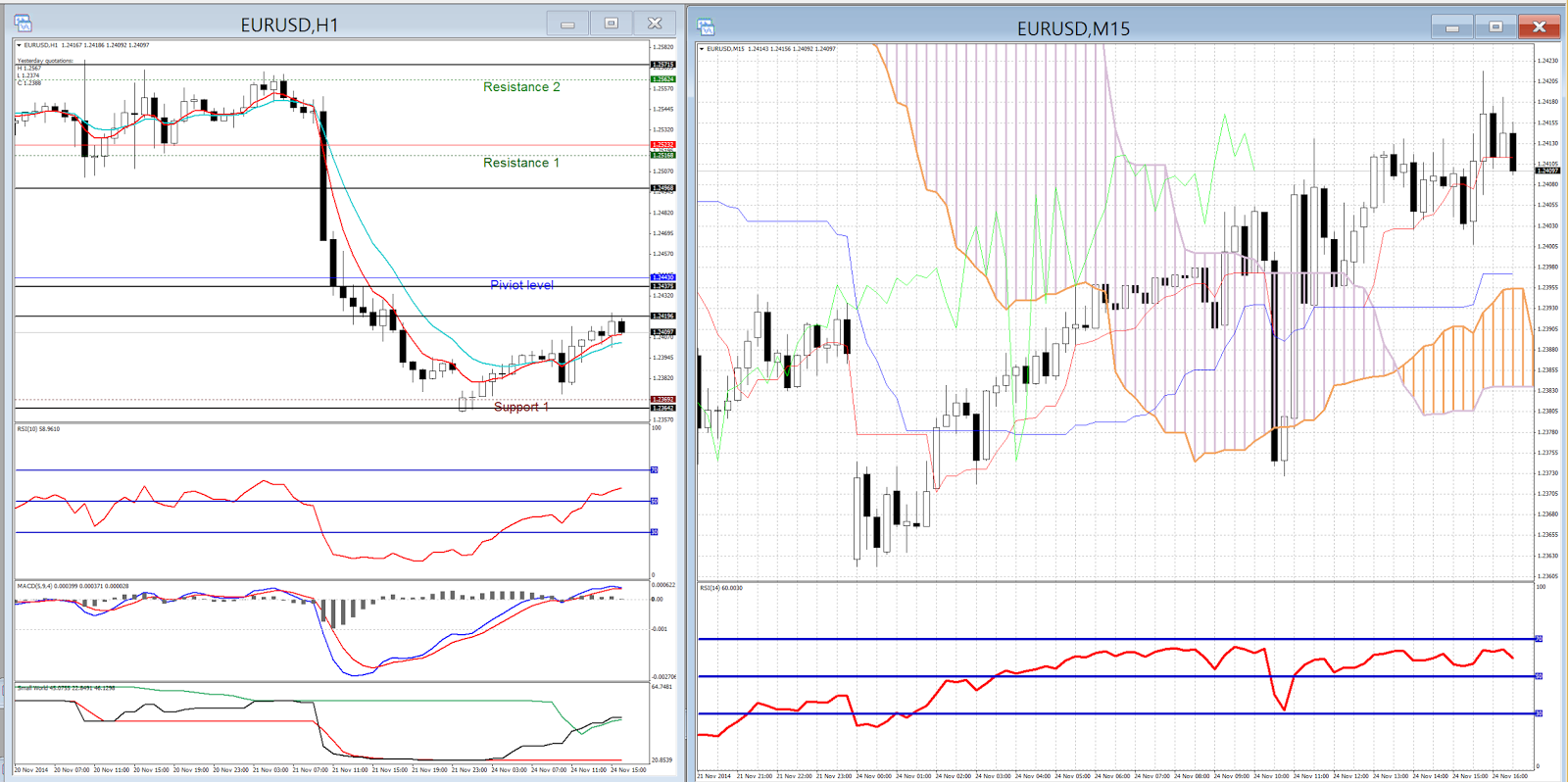The width and height of the screenshot is (1568, 782).
Task: Click the RSI(14) 60.0030 indicator label
Action: point(721,588)
